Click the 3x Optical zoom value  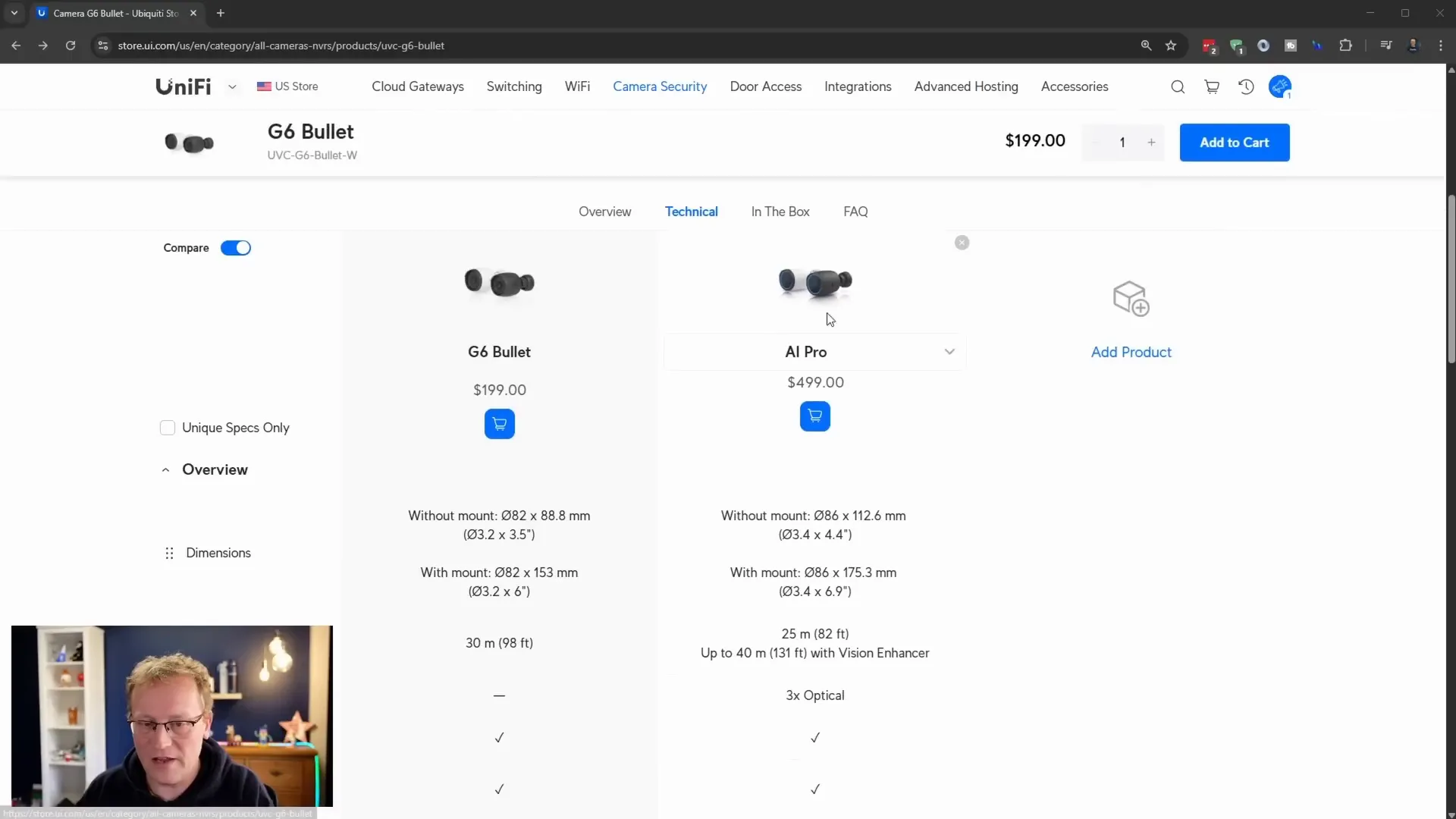[815, 695]
